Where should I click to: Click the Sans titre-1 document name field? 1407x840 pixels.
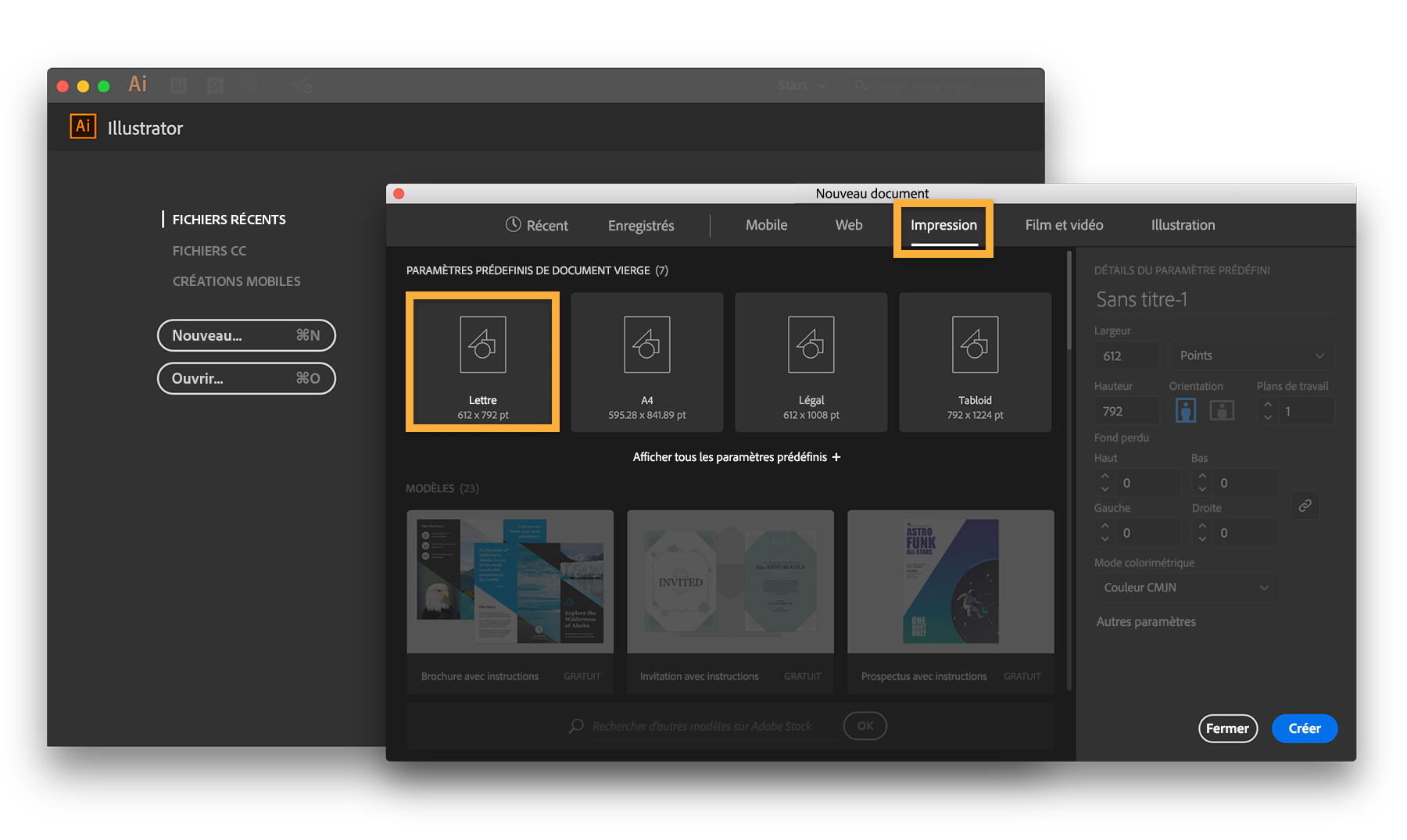(x=1214, y=299)
